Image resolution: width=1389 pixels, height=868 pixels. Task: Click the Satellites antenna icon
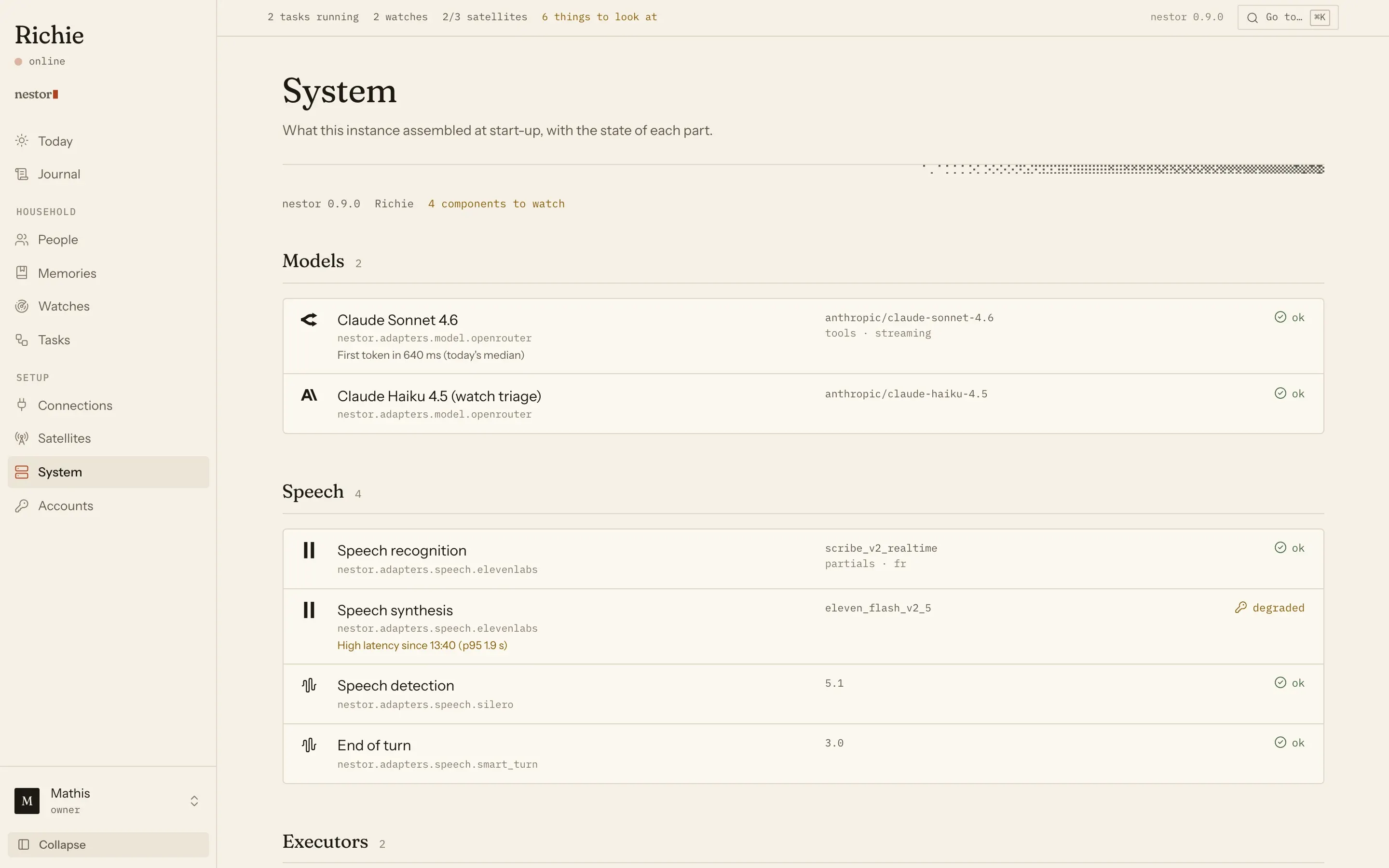pos(22,438)
